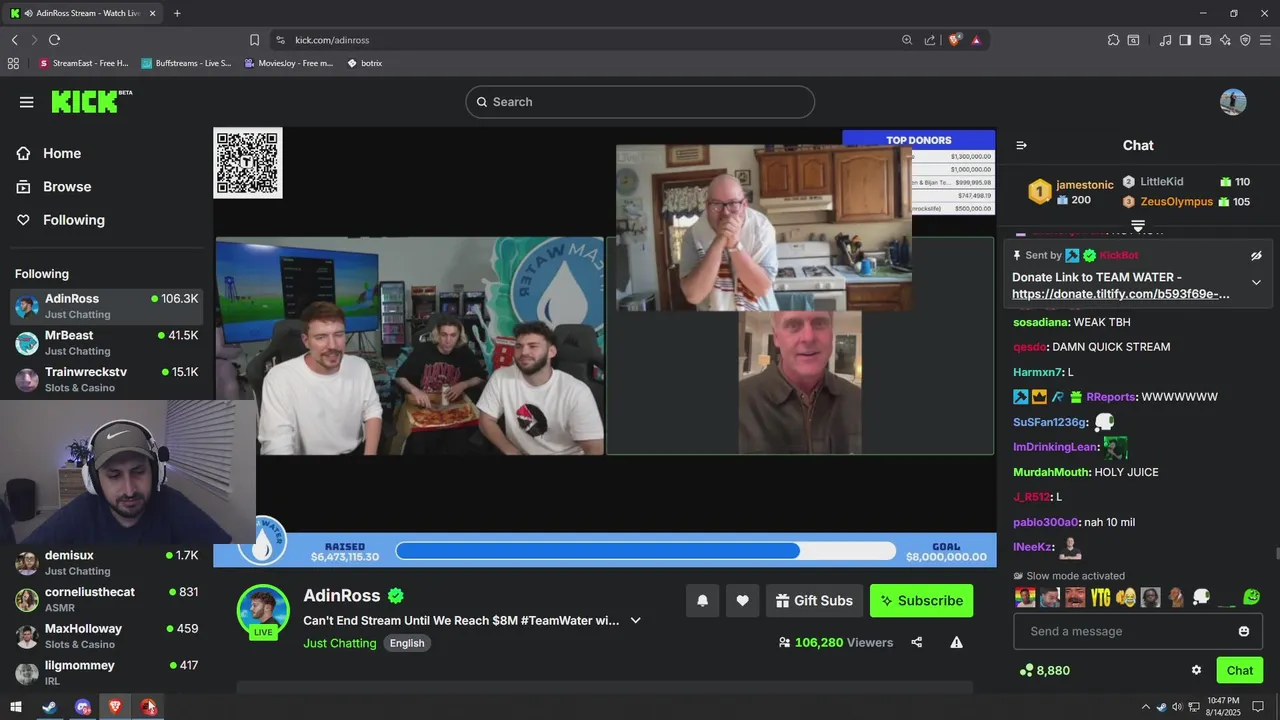Open the browser playlist music note icon

click(x=1165, y=40)
